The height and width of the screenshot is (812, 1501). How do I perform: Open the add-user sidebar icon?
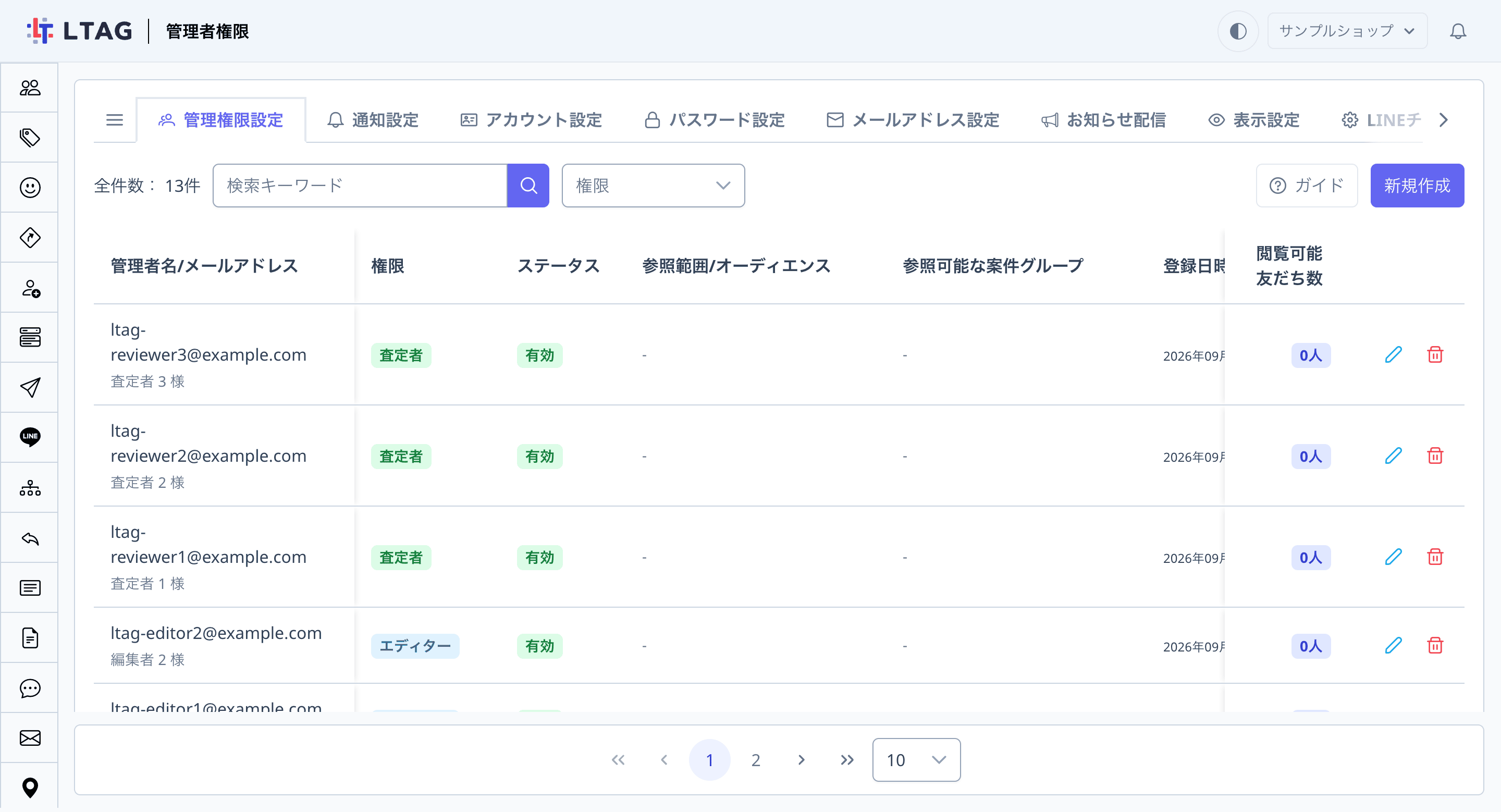(x=30, y=288)
